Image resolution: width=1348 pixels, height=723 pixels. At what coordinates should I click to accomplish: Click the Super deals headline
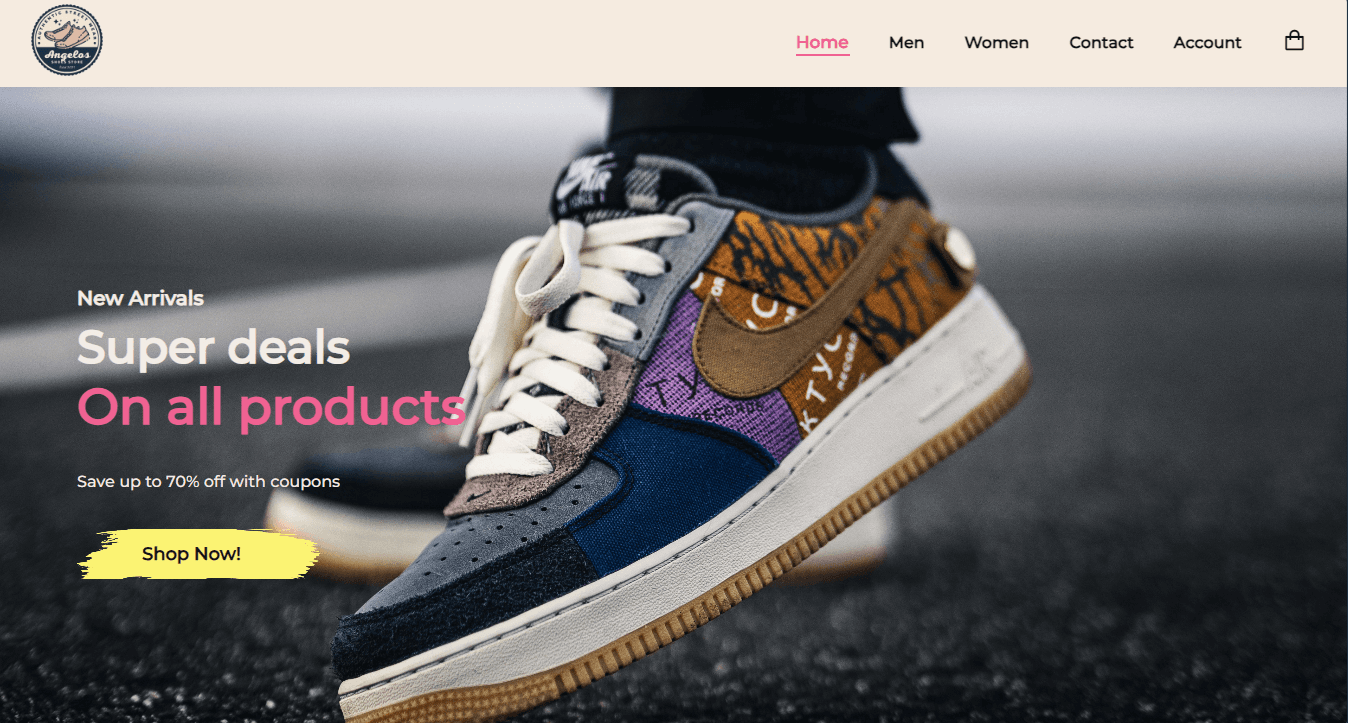213,348
